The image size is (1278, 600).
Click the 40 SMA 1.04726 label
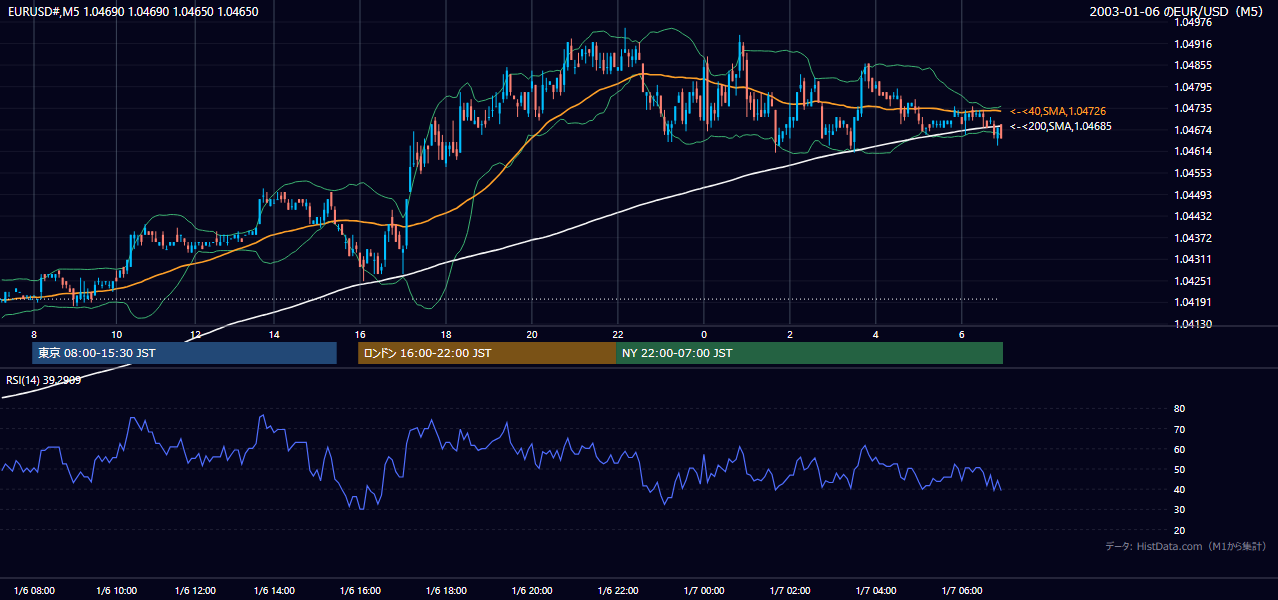point(1058,111)
